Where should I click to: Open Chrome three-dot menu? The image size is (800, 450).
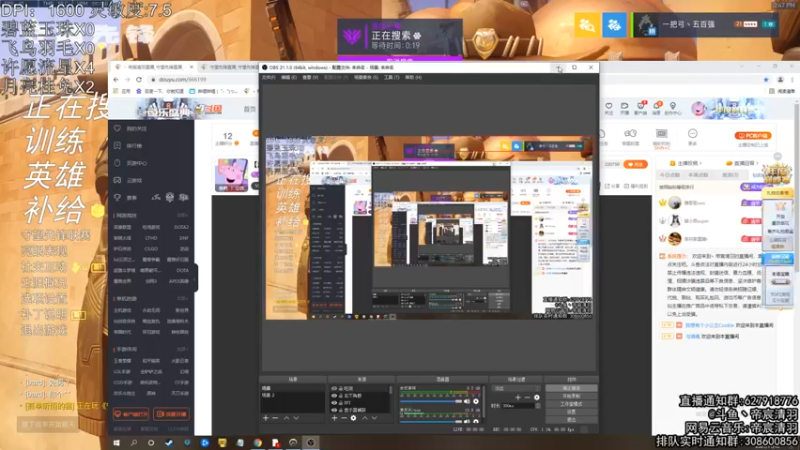click(792, 80)
